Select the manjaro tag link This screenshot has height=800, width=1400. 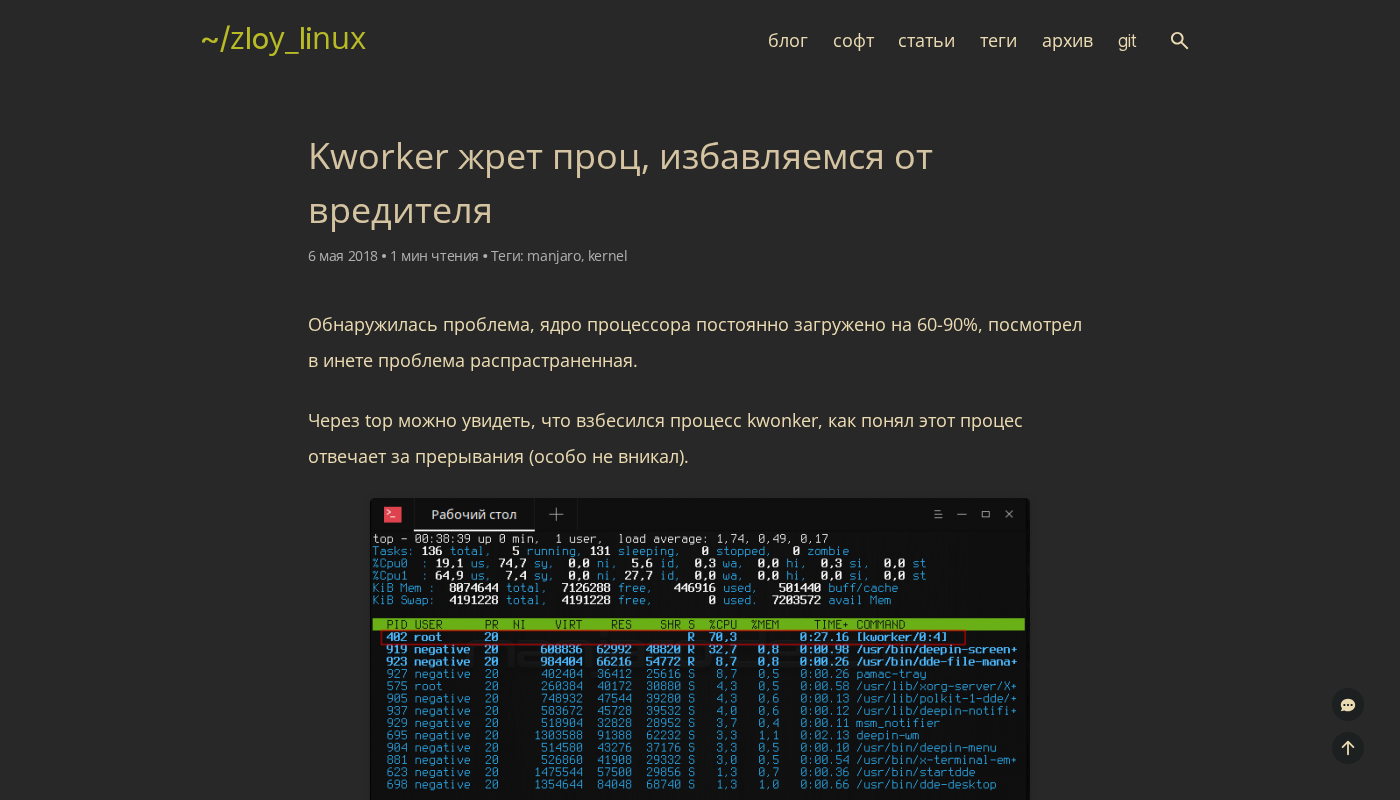coord(554,256)
